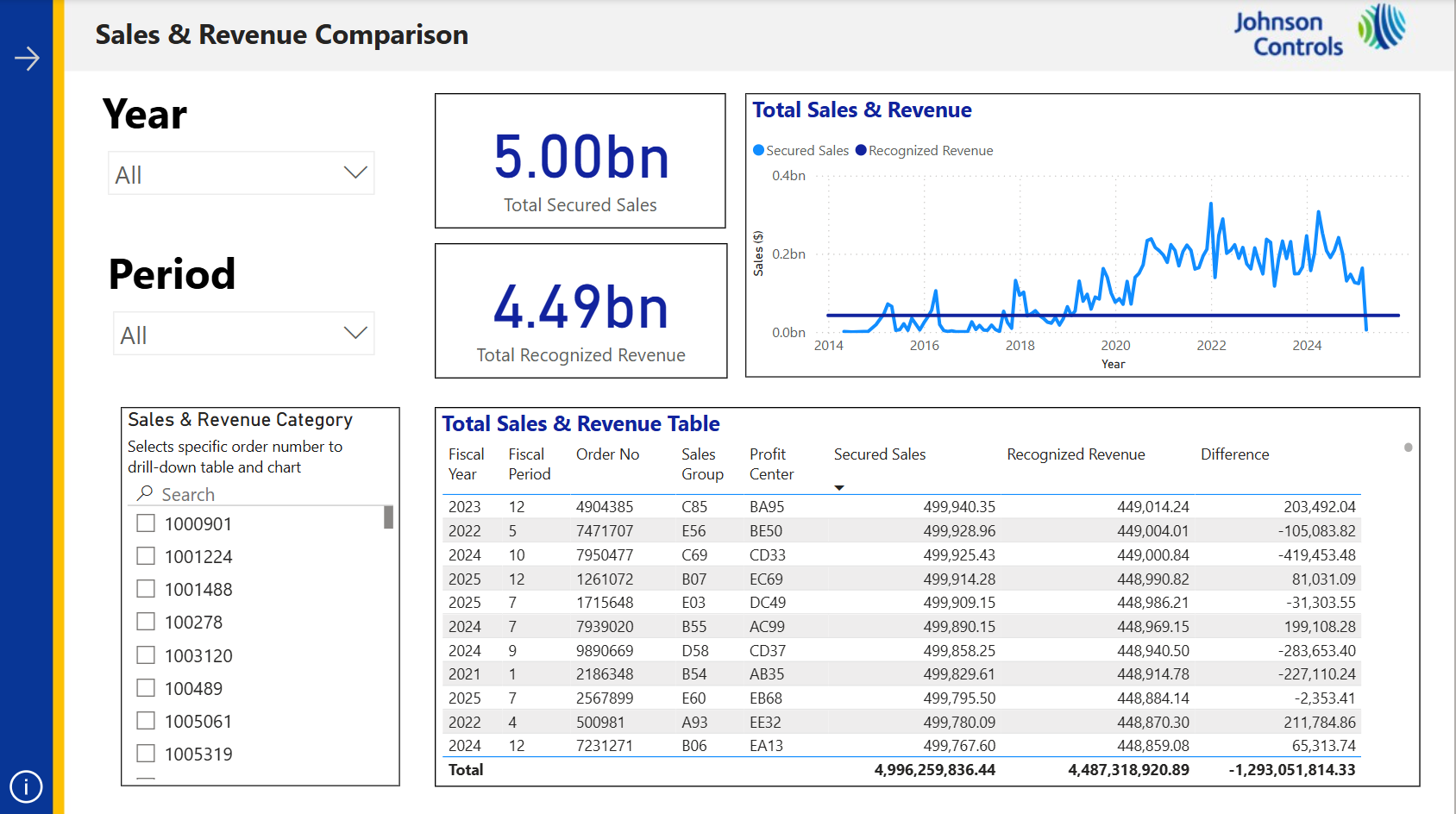Click the Total Recognized Revenue 4.49bn card
The width and height of the screenshot is (1456, 814).
(x=581, y=311)
